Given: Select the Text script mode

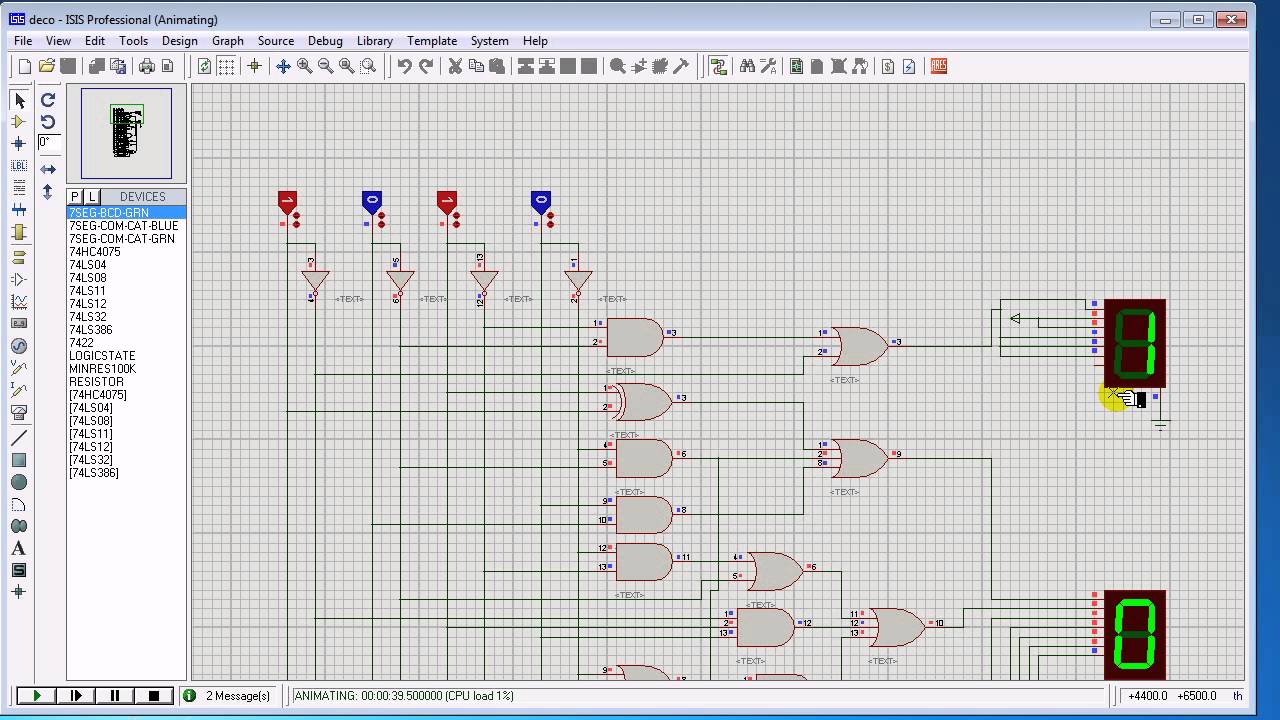Looking at the screenshot, I should (x=19, y=188).
